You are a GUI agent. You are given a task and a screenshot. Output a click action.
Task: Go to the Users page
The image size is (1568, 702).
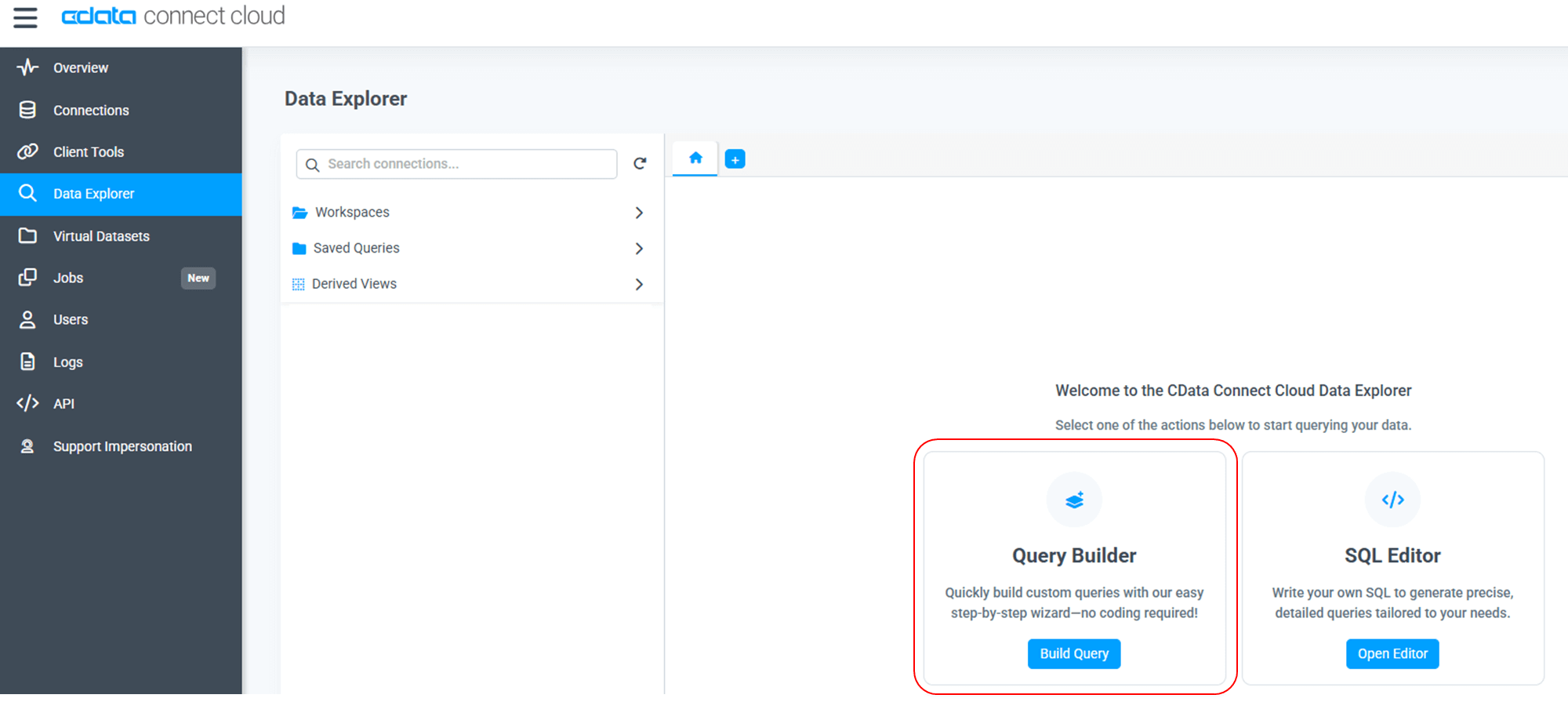click(x=121, y=319)
